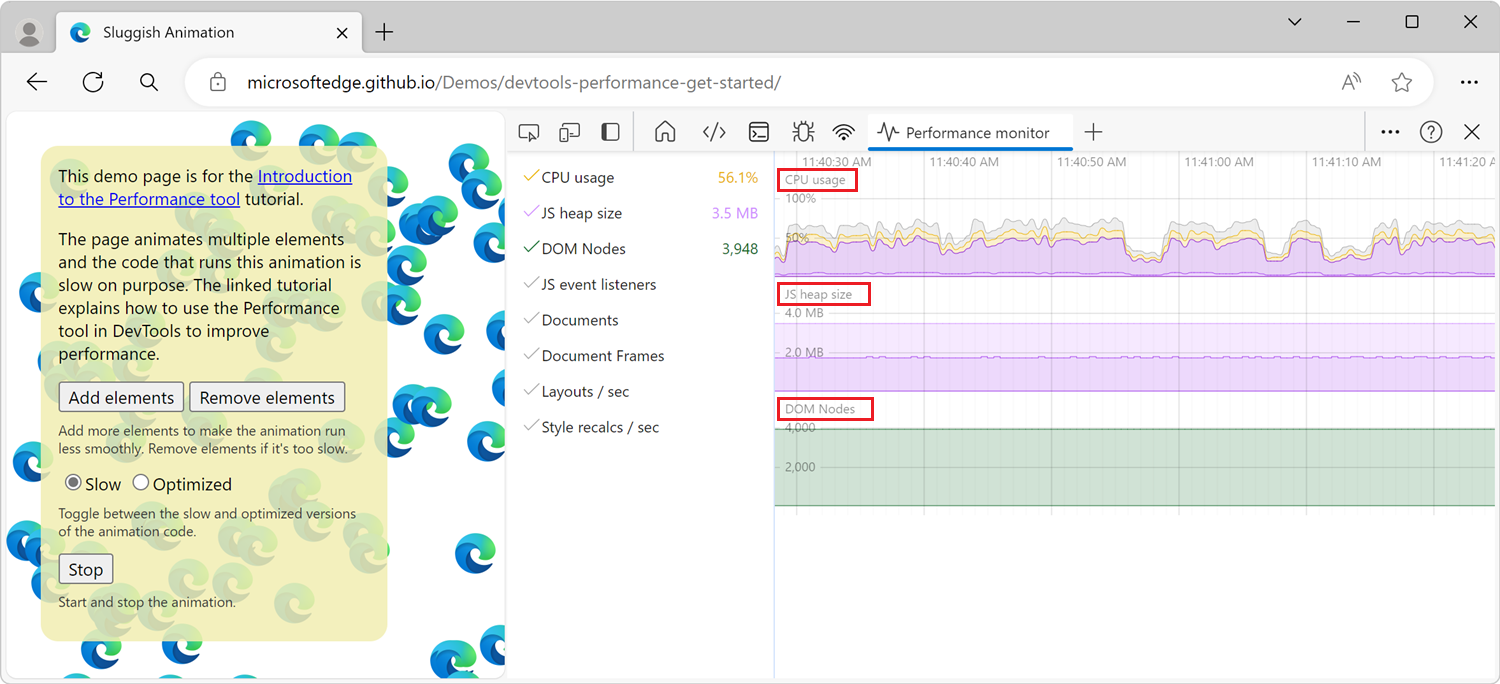
Task: Open browser Settings and more menu
Action: [x=1468, y=82]
